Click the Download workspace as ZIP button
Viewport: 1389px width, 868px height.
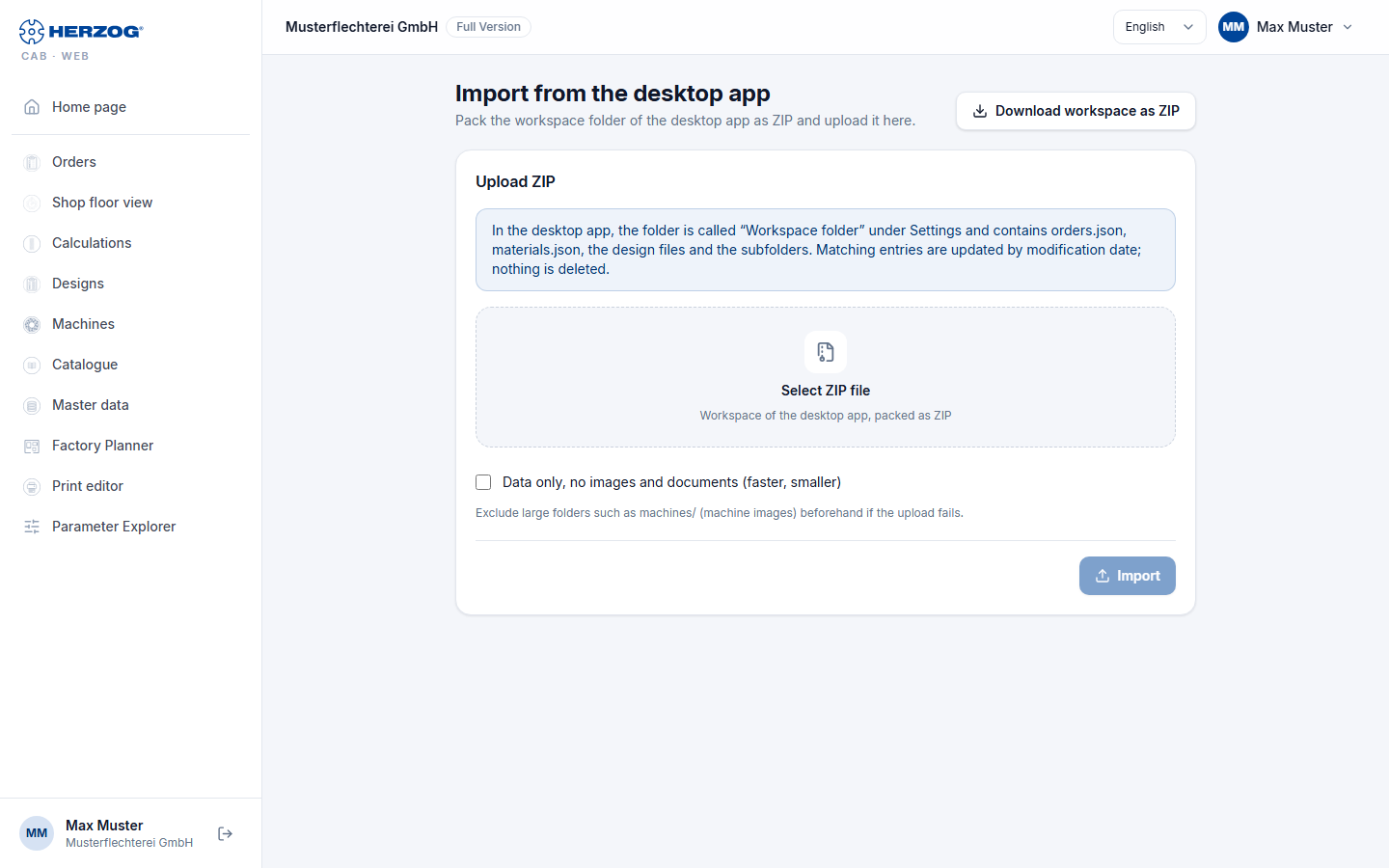1076,111
